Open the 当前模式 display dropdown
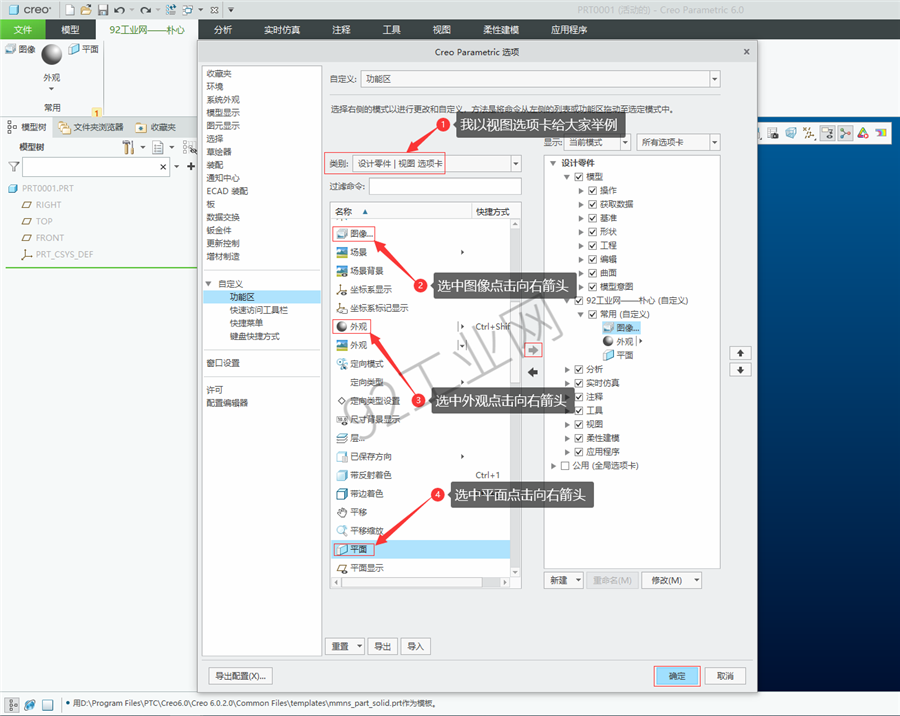This screenshot has height=716, width=900. [x=626, y=142]
